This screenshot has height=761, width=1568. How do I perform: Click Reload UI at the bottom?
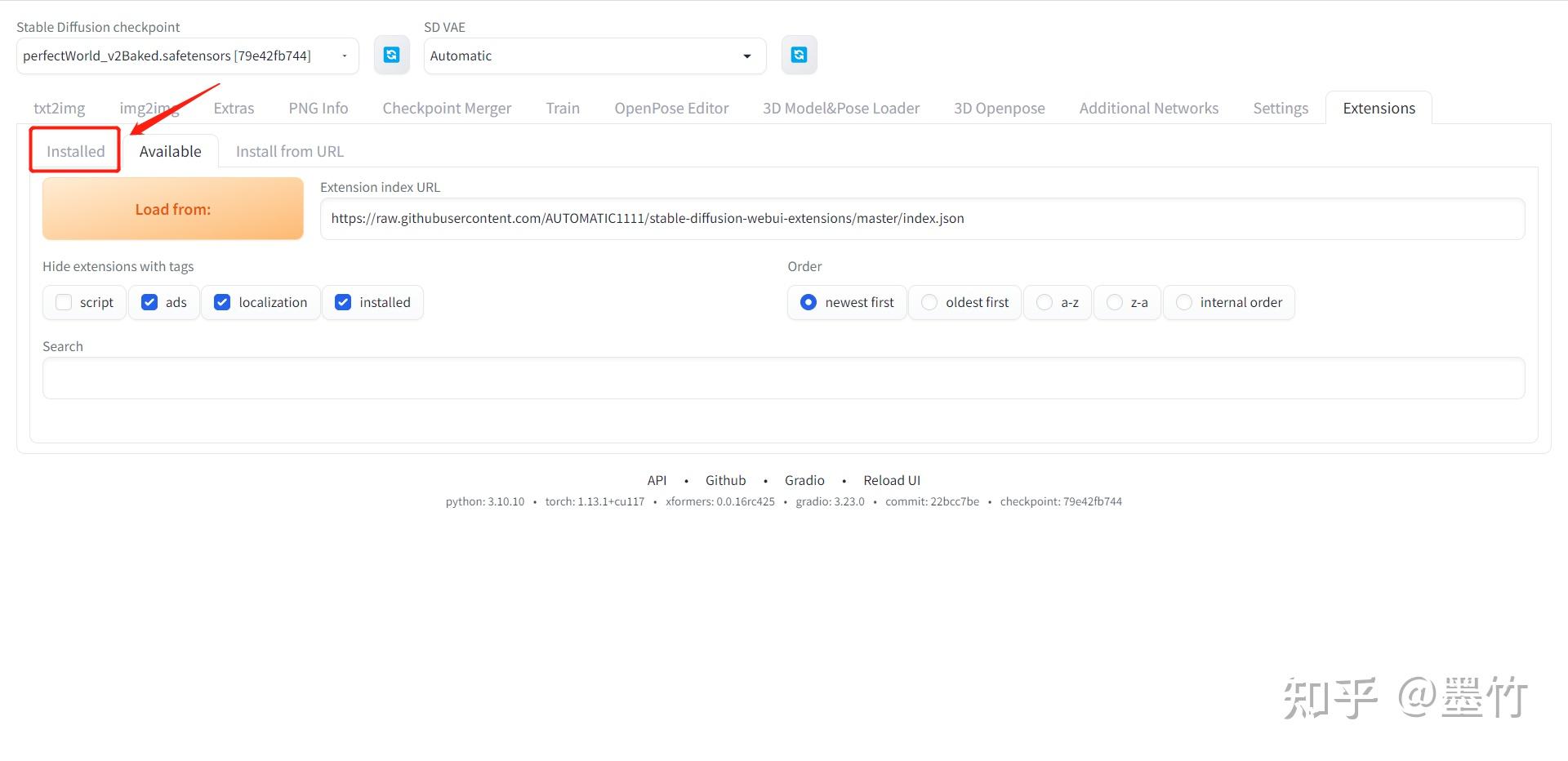click(892, 480)
